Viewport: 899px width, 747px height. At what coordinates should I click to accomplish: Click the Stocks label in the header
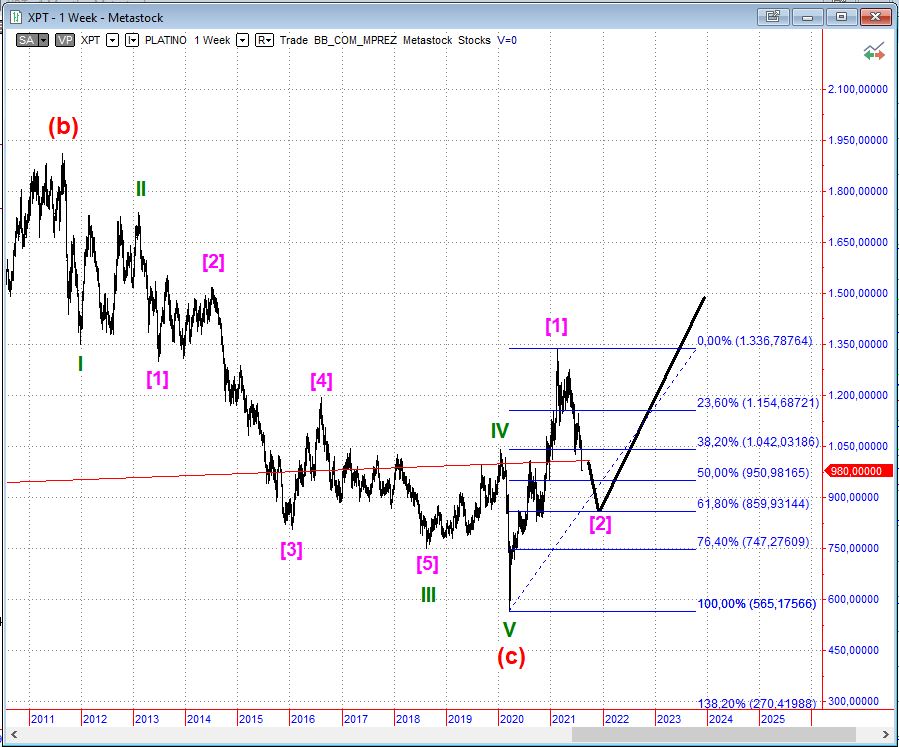point(474,40)
